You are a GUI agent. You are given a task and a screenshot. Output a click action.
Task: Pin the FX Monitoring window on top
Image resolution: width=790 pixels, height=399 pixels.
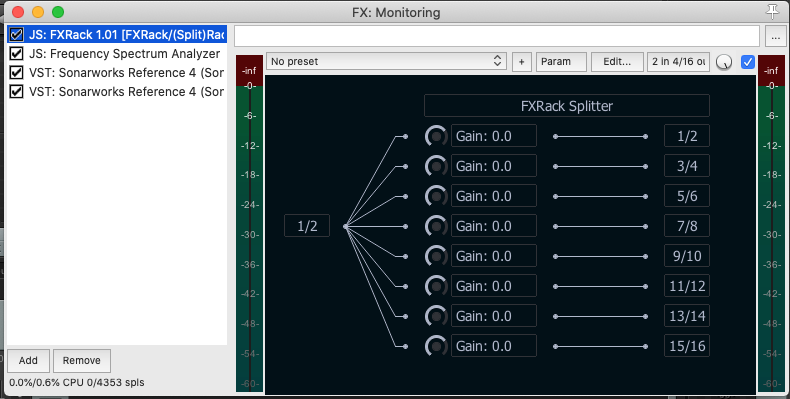pos(772,11)
